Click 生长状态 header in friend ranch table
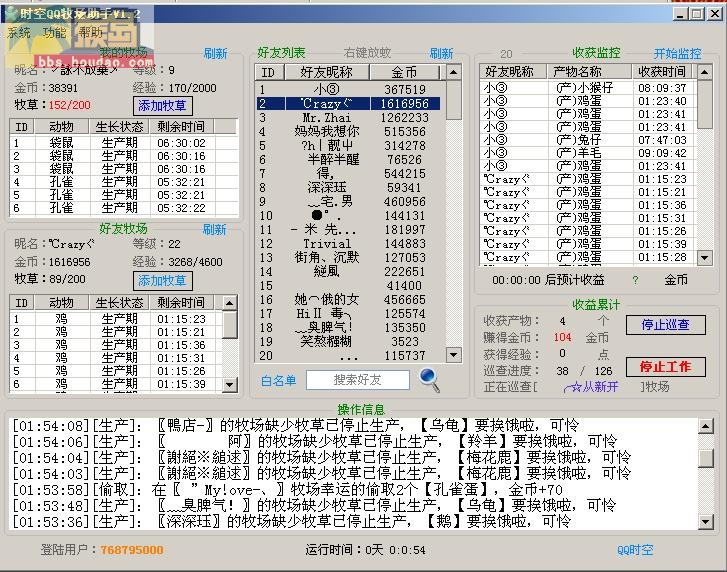Screen dimensions: 727x572 [x=119, y=303]
